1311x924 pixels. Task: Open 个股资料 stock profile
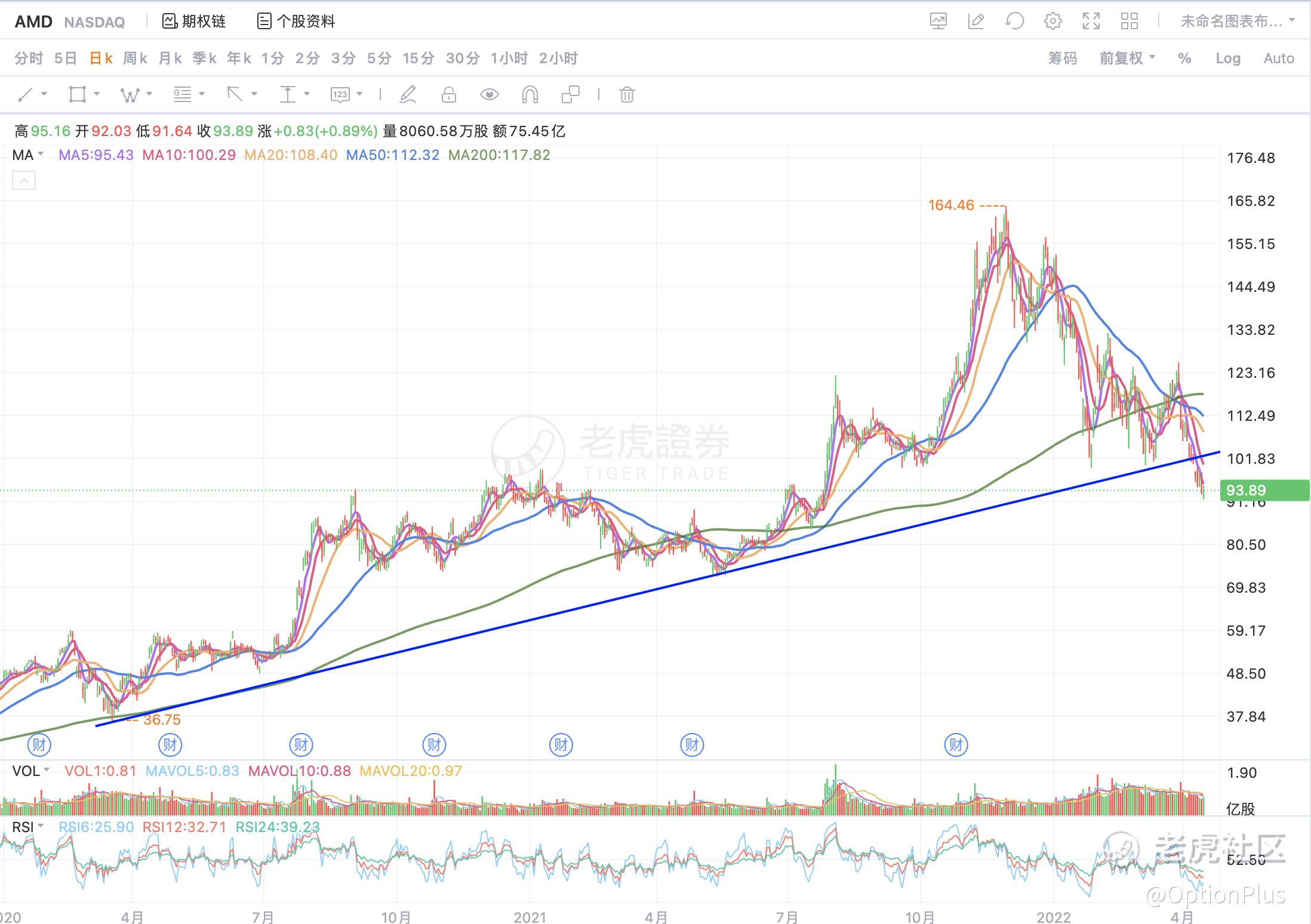pos(296,21)
